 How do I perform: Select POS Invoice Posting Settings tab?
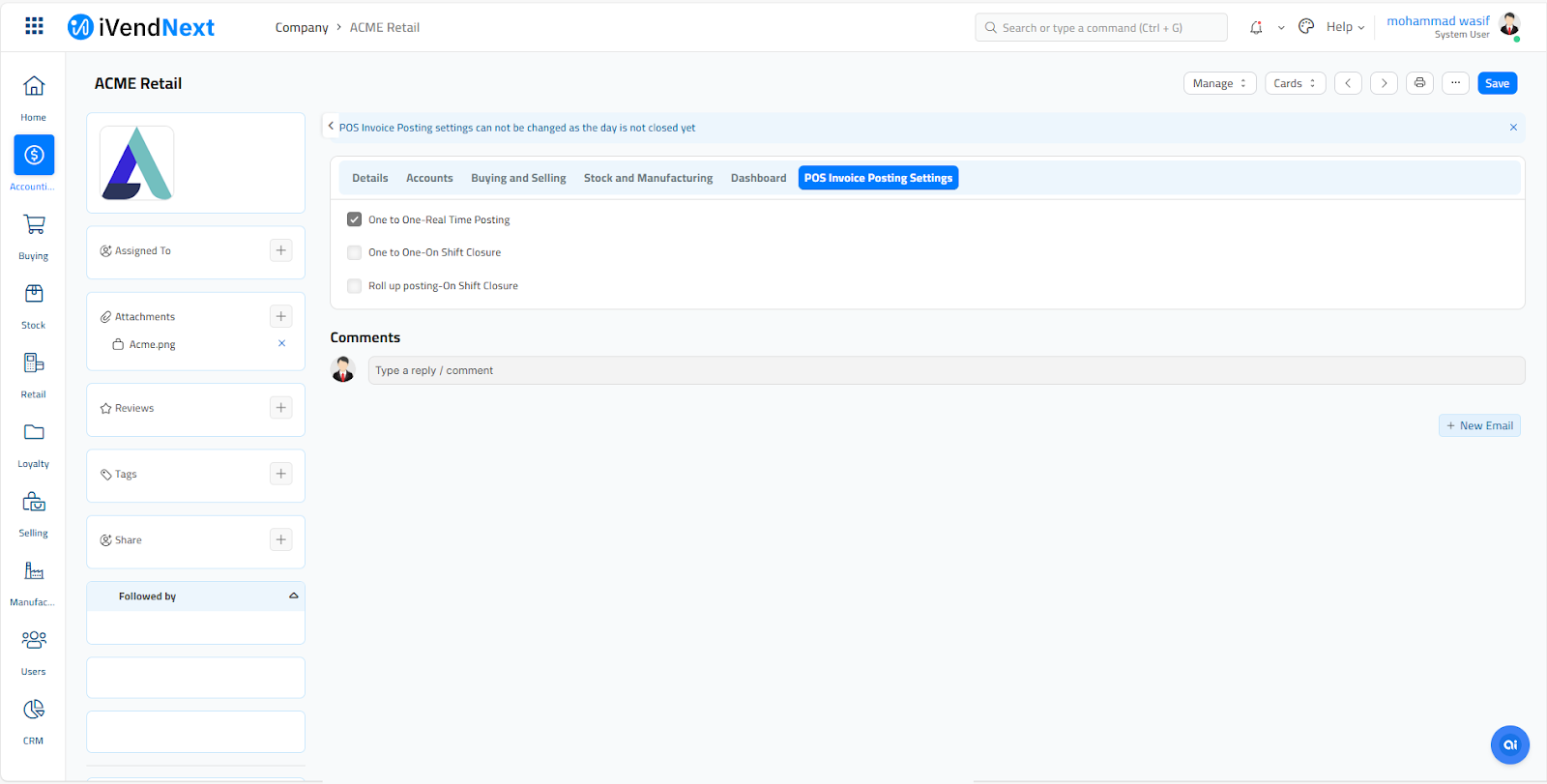[878, 178]
